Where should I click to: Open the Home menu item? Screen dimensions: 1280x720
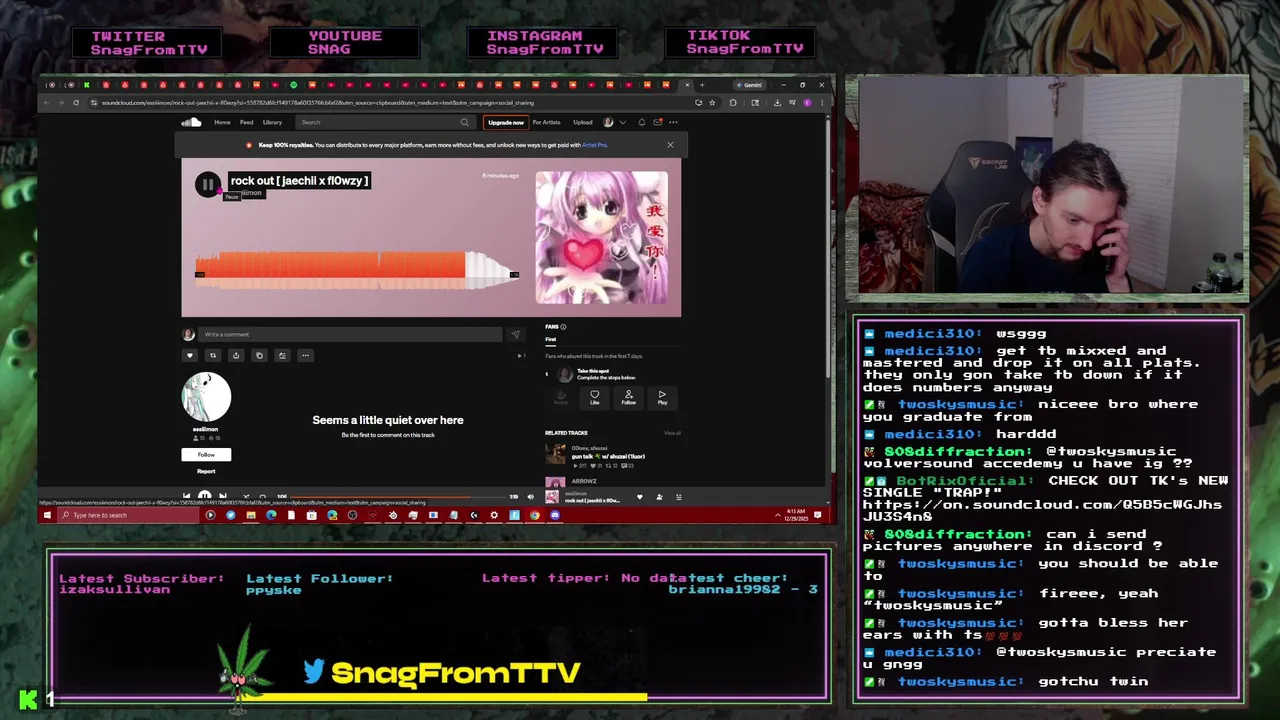click(222, 122)
